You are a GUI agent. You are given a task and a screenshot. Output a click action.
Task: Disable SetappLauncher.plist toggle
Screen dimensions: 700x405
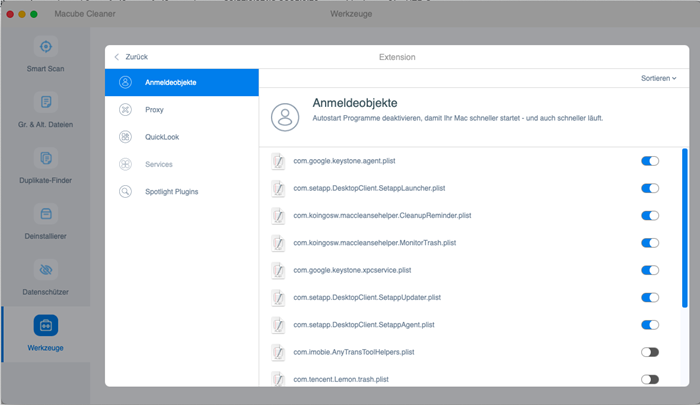(650, 188)
